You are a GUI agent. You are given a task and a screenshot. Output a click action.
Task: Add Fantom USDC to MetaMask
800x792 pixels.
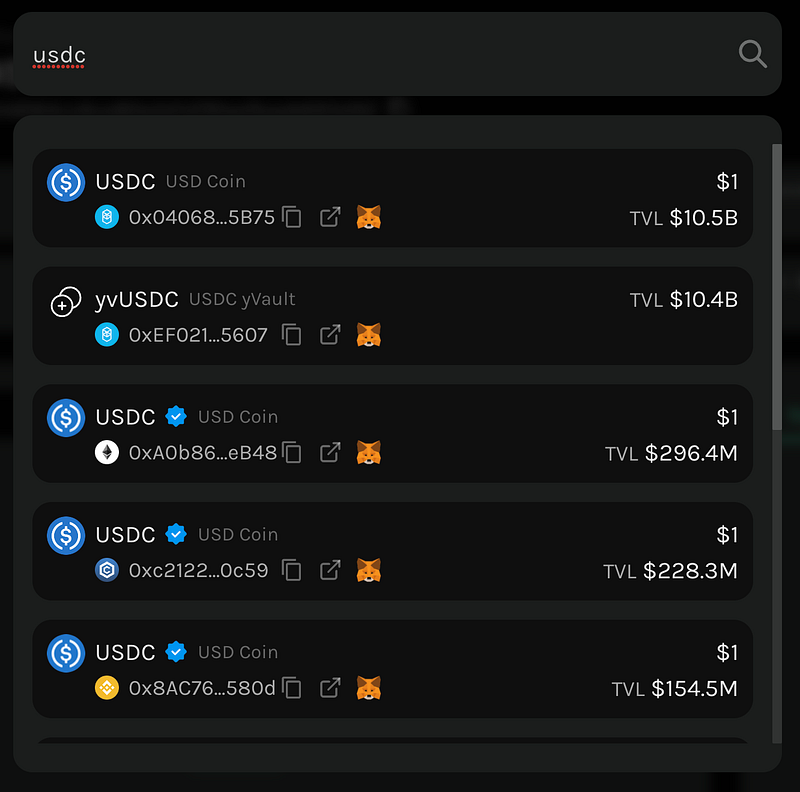click(368, 217)
